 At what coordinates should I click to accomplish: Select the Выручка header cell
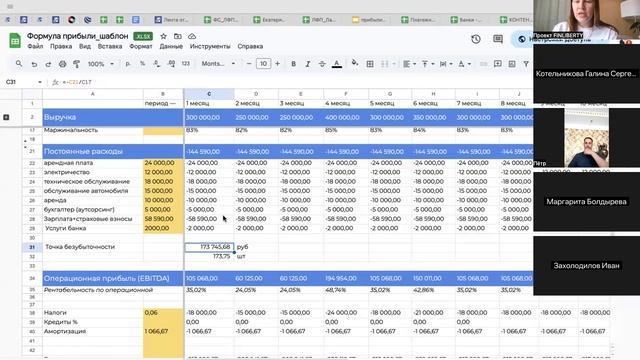click(x=93, y=117)
